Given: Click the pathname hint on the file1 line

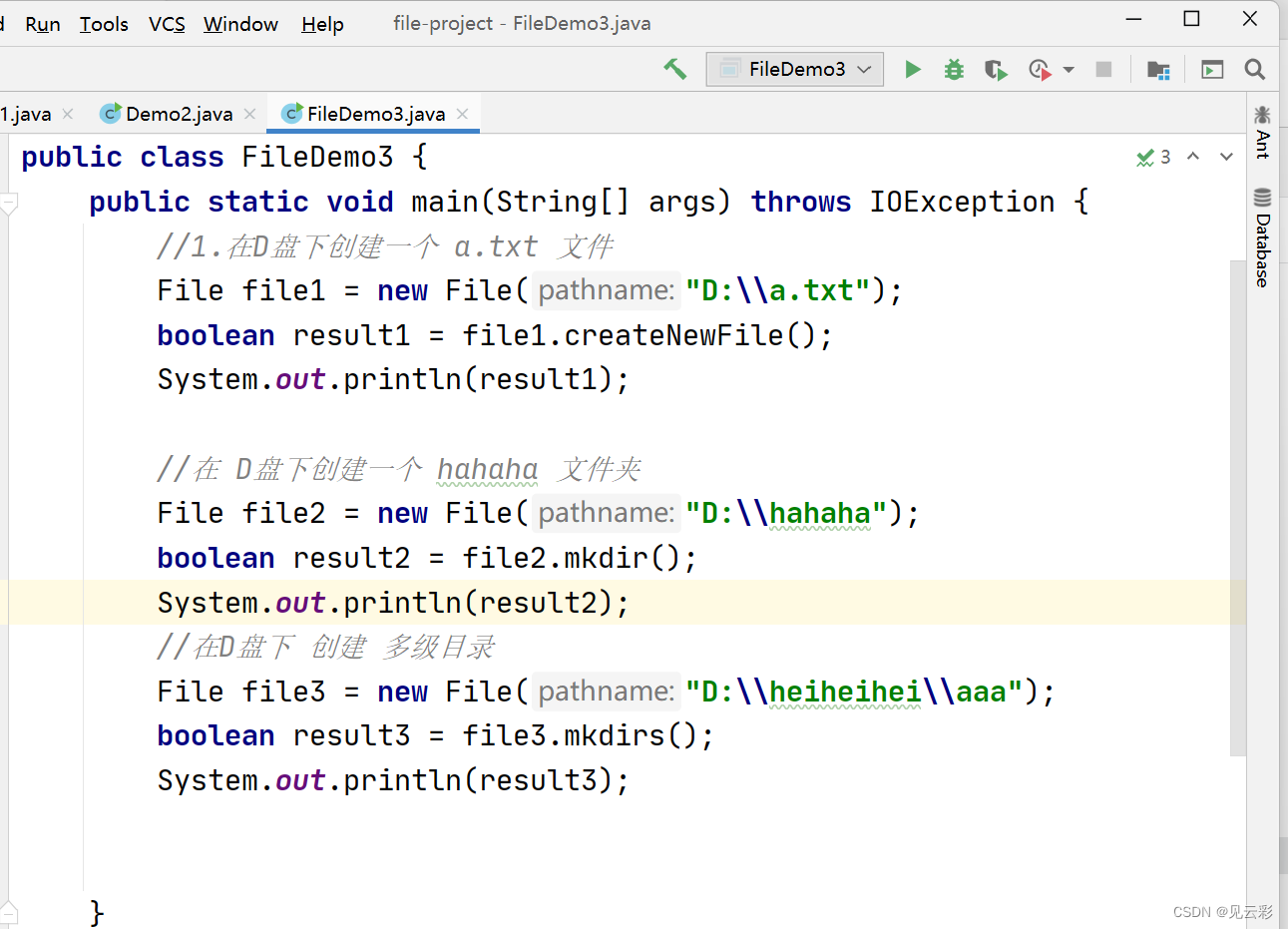Looking at the screenshot, I should pos(607,290).
